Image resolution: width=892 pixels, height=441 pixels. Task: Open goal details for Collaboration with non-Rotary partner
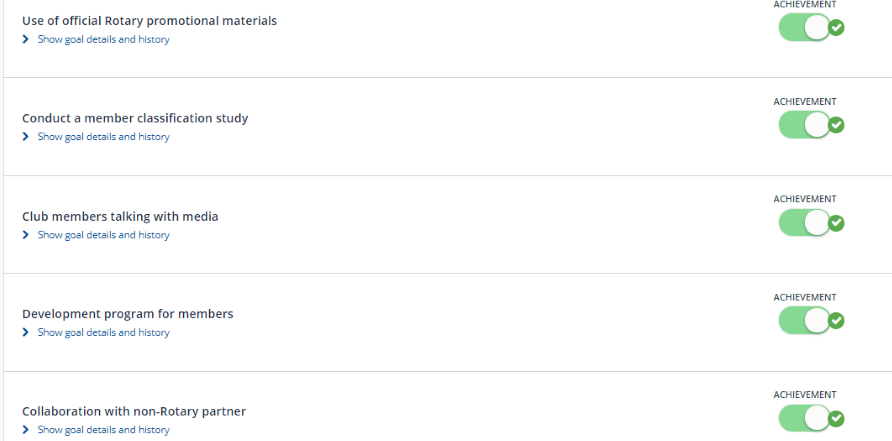point(103,430)
